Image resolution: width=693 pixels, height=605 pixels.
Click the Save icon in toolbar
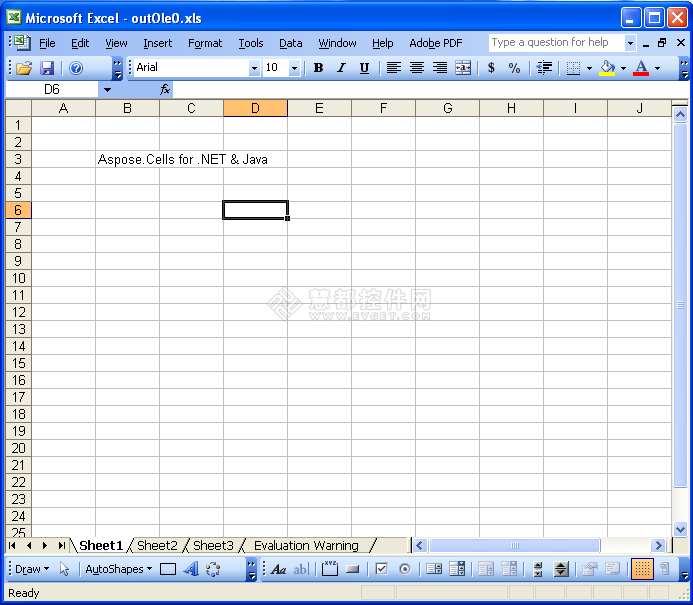47,68
